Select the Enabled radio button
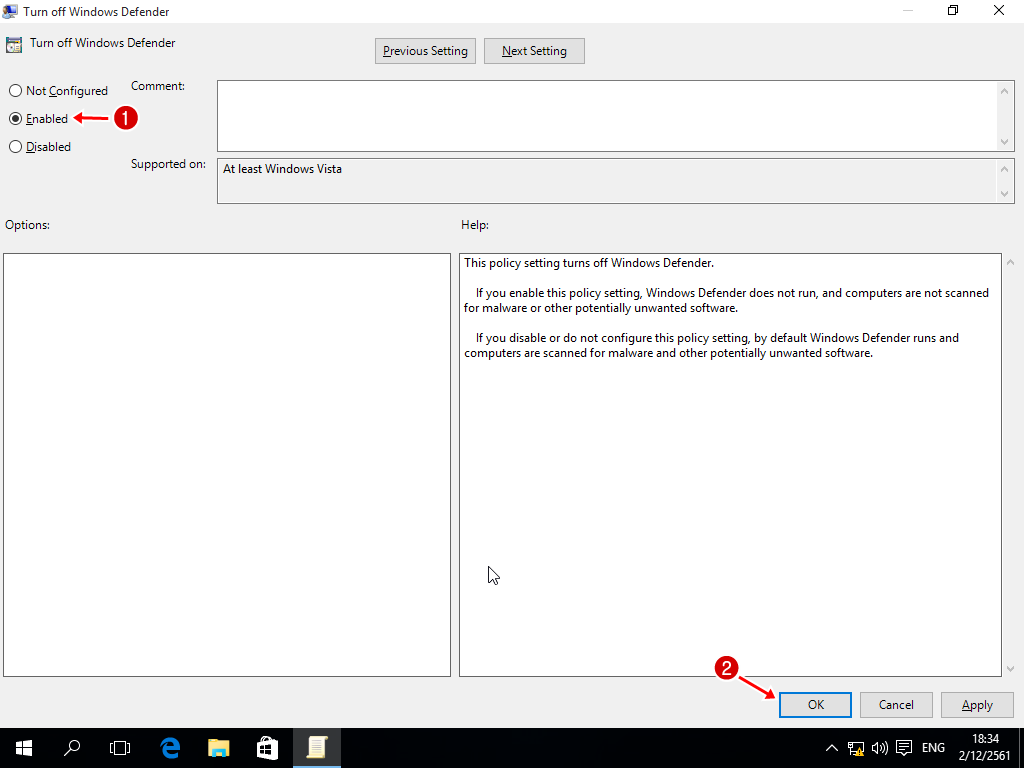1024x768 pixels. coord(16,119)
